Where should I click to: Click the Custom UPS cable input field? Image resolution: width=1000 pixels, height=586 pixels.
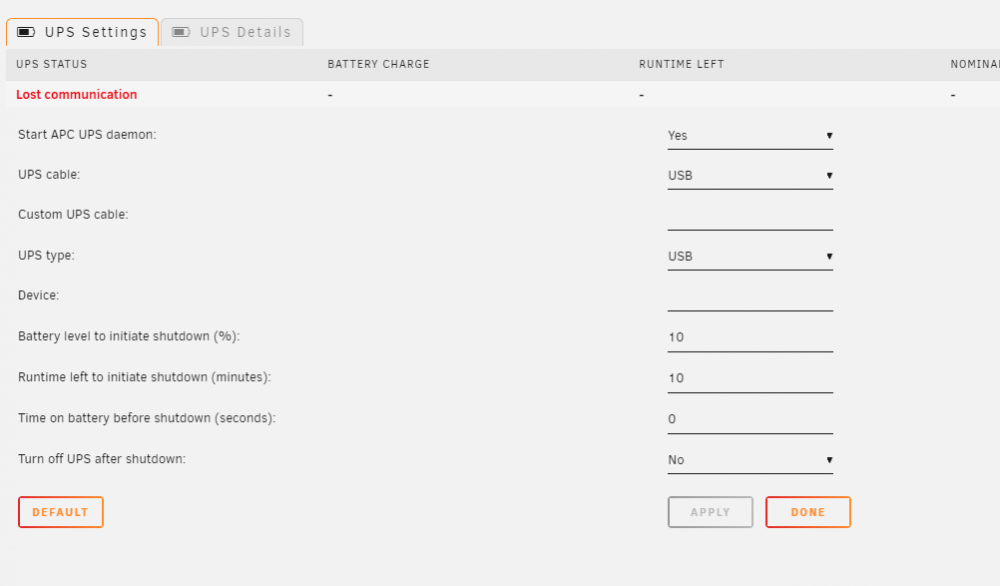tap(750, 216)
